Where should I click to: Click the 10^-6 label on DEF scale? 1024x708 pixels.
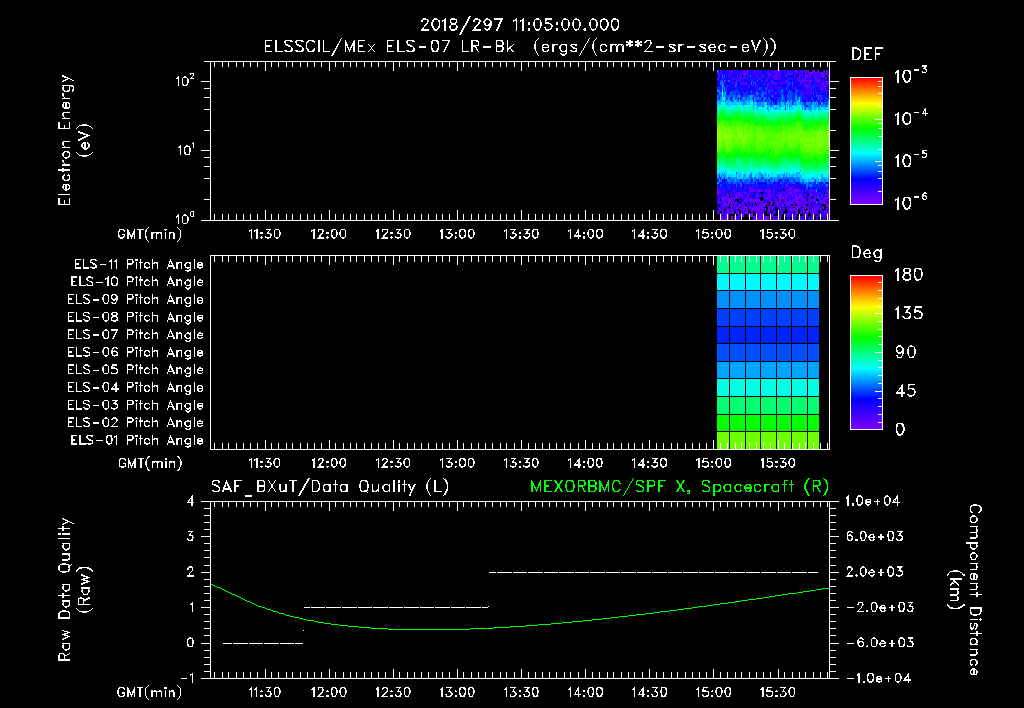click(x=910, y=202)
